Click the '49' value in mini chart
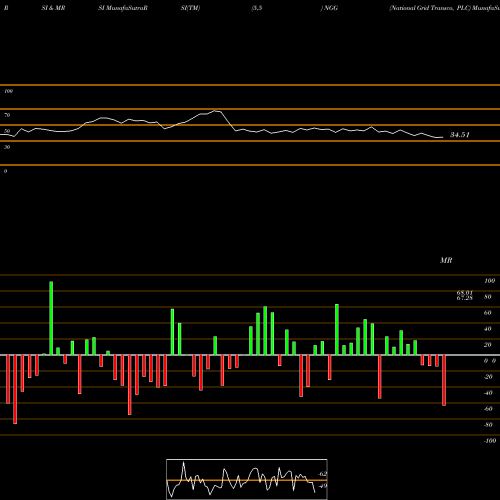This screenshot has height=500, width=500. coord(322,486)
